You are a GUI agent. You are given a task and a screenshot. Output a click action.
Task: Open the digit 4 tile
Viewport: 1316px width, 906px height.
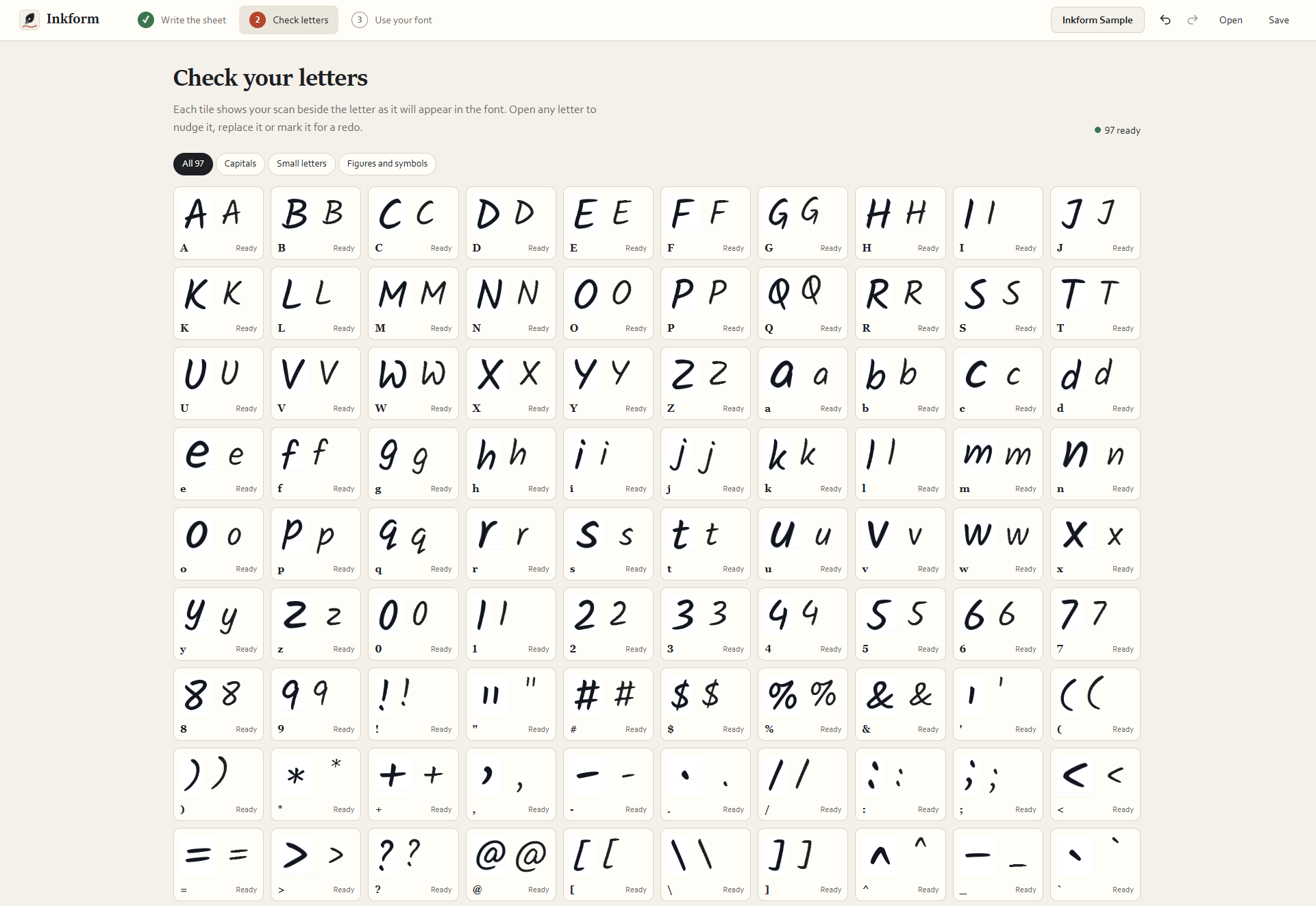[803, 624]
